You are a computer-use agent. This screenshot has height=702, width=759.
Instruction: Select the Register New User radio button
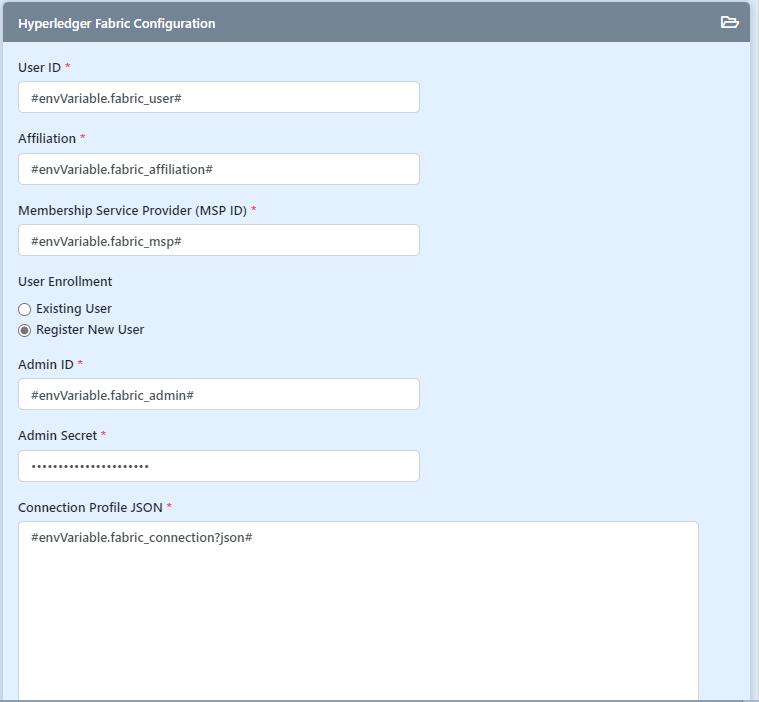point(25,330)
